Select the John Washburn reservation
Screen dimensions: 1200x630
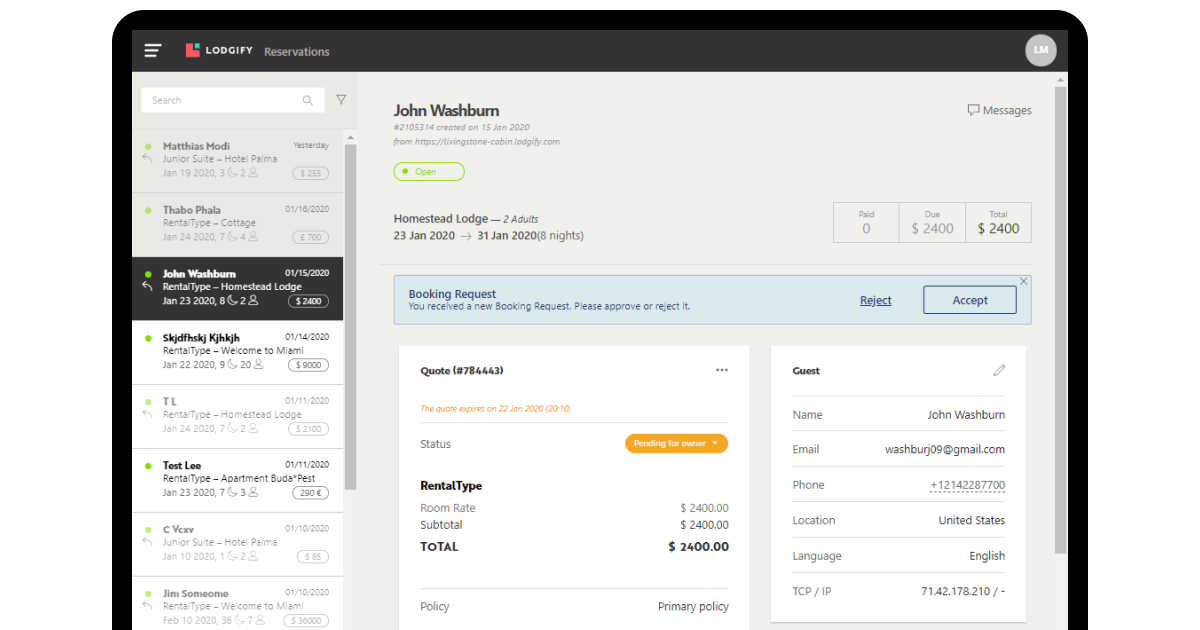click(x=237, y=289)
